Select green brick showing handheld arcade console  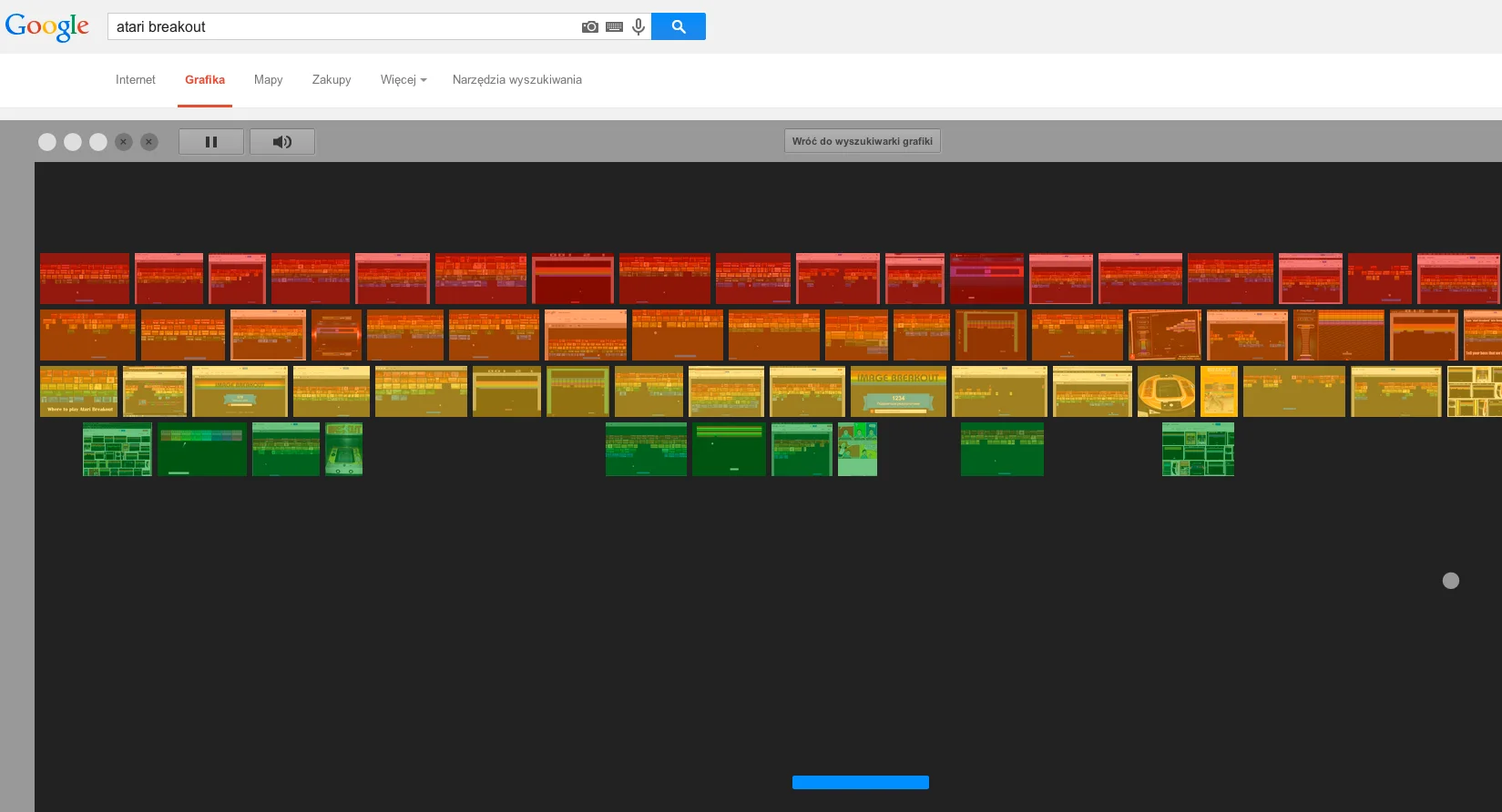tap(343, 449)
